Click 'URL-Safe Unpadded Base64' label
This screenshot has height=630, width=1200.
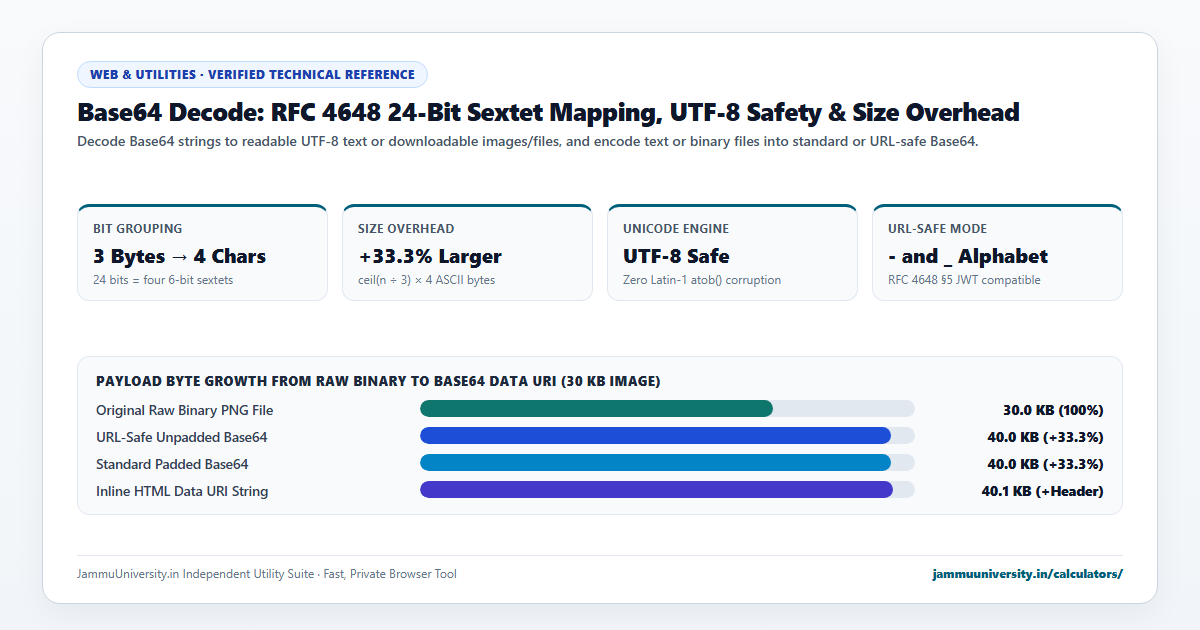point(182,437)
